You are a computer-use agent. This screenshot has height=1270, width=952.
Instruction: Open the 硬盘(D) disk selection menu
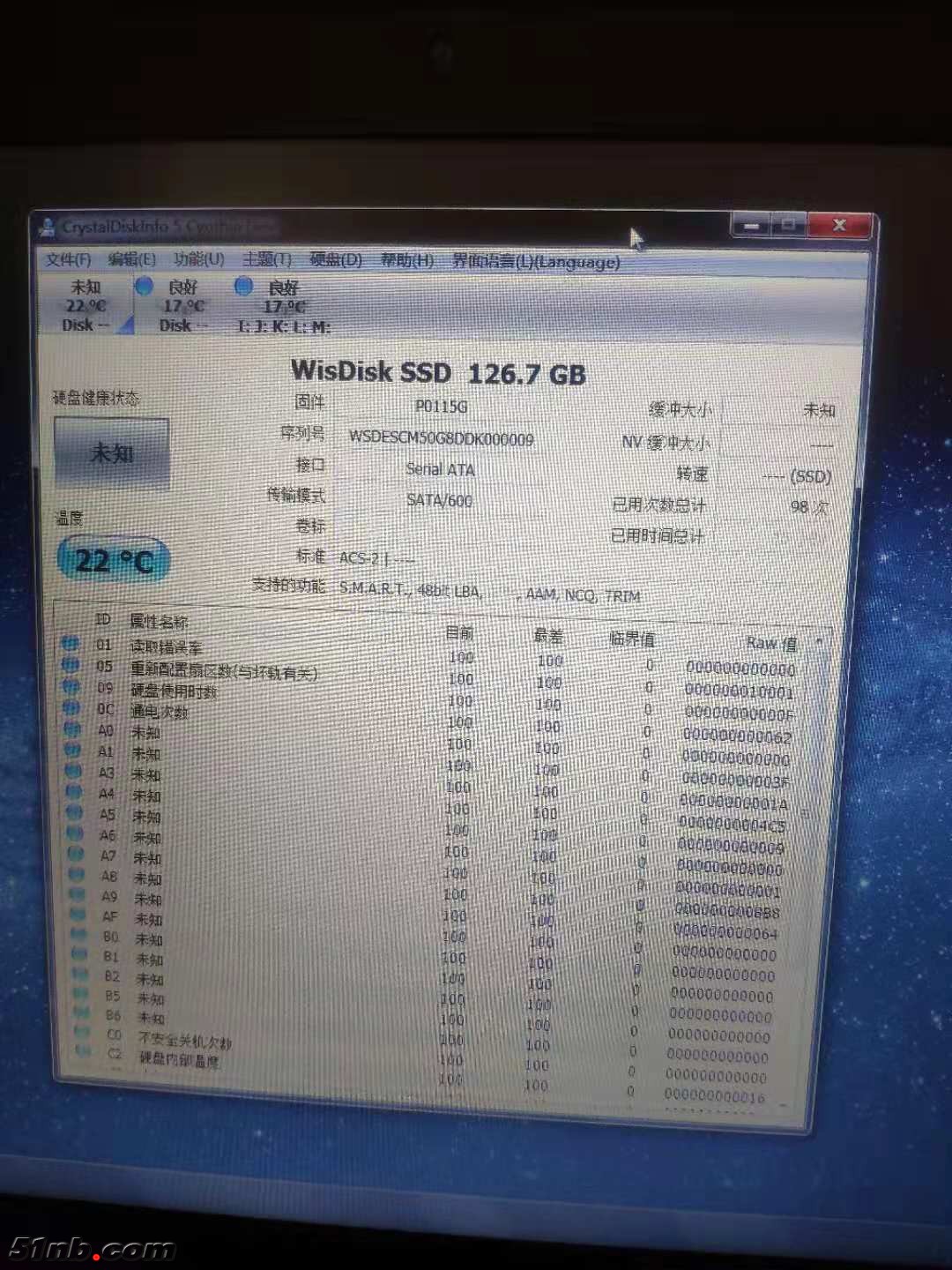pos(333,260)
